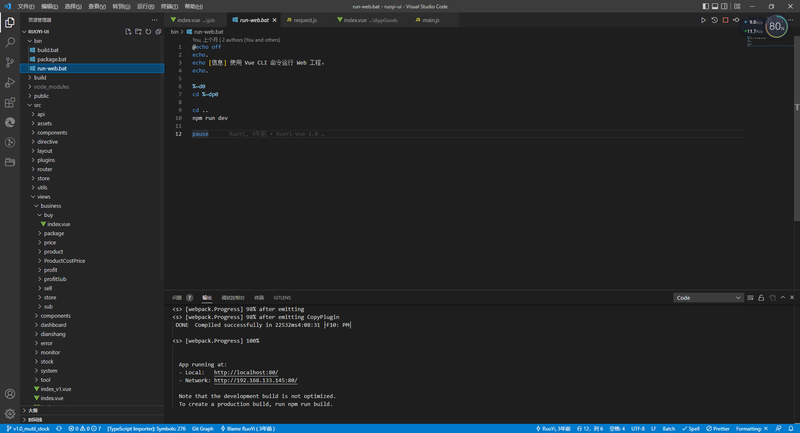Screen dimensions: 800x433
Task: Switch to the main.js tab
Action: [431, 20]
